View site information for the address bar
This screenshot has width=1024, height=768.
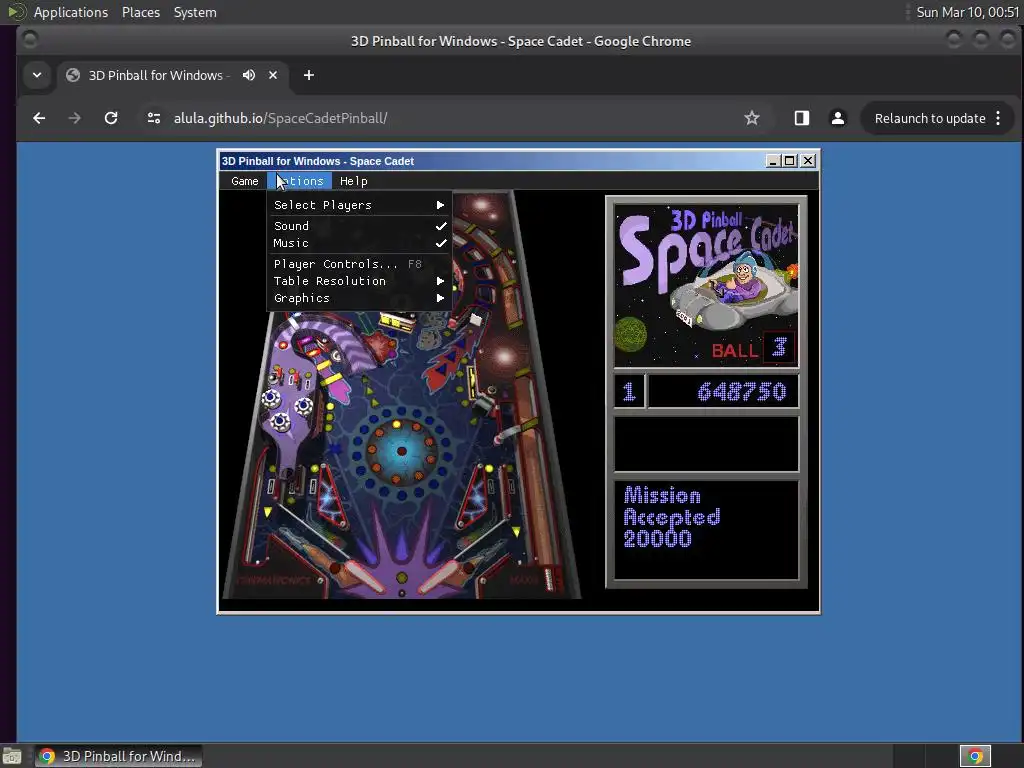click(x=153, y=118)
